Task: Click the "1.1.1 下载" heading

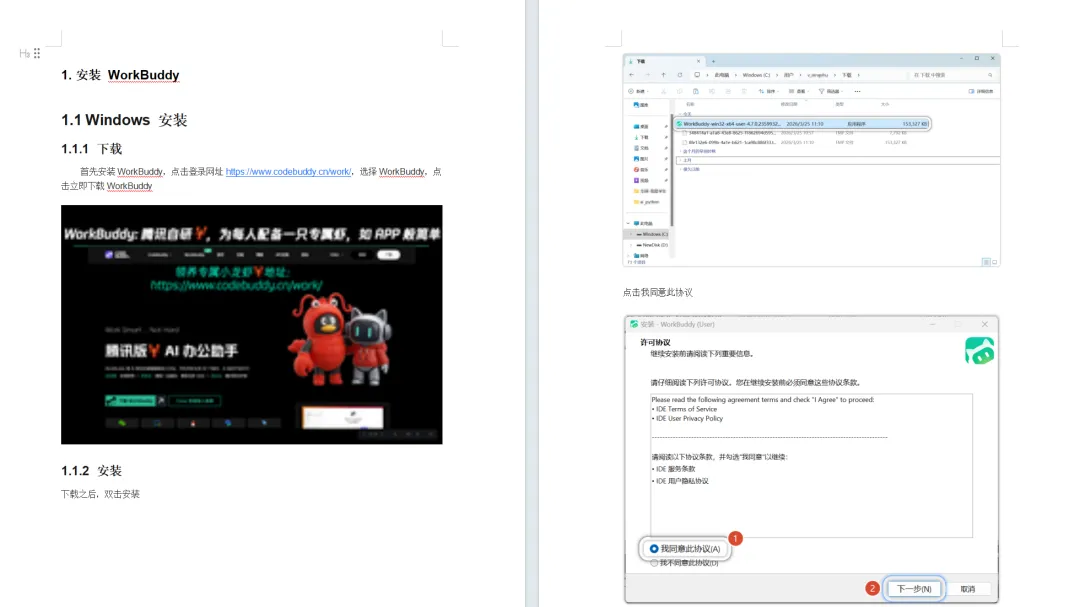Action: coord(92,149)
